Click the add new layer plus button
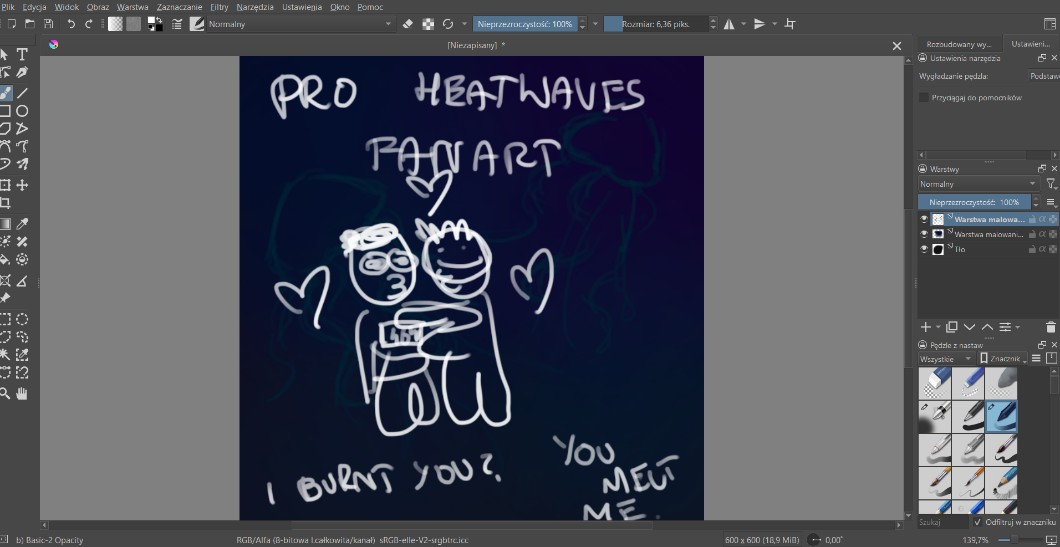This screenshot has width=1060, height=547. pyautogui.click(x=925, y=327)
